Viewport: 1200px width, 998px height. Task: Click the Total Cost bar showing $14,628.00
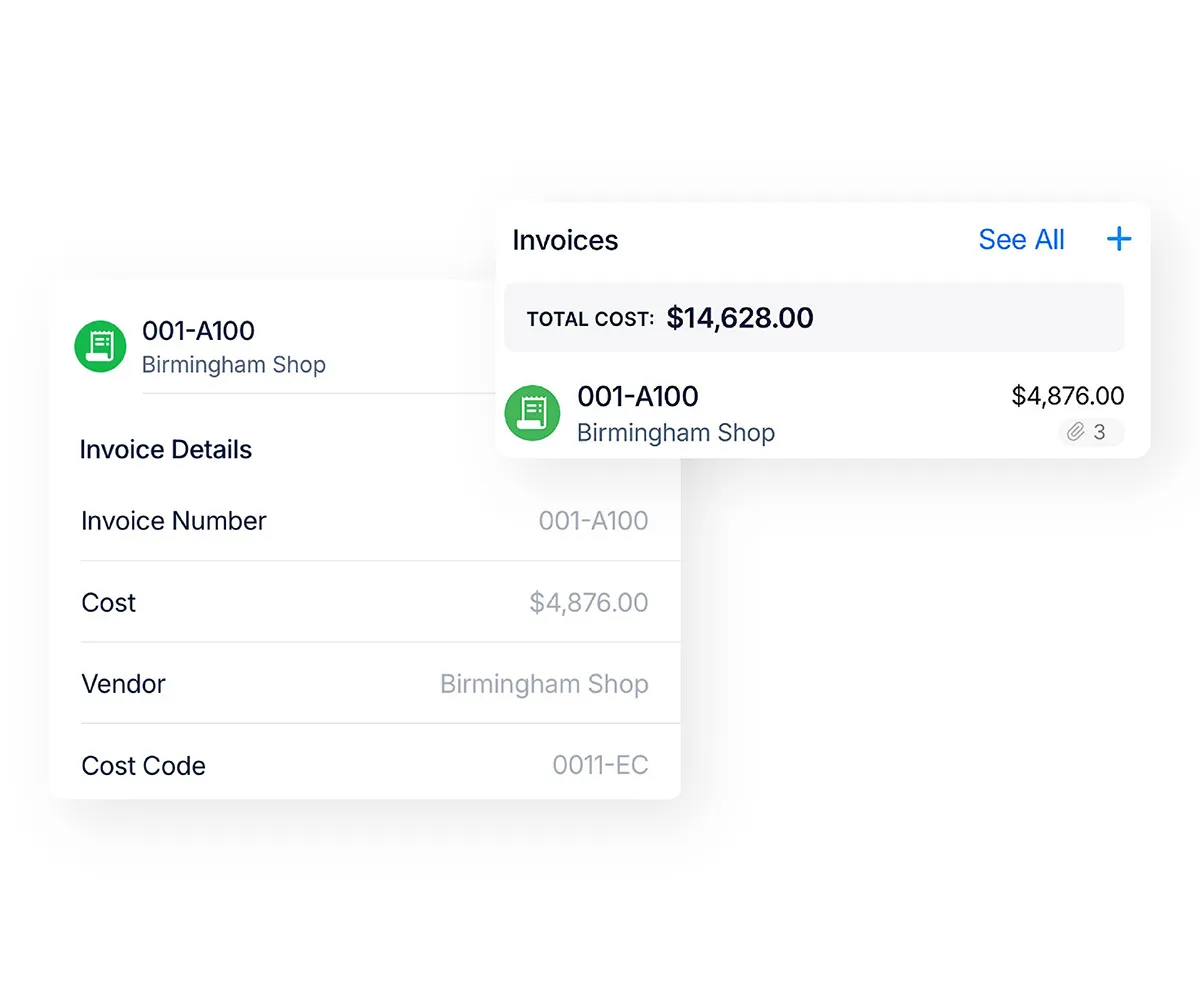(x=814, y=318)
